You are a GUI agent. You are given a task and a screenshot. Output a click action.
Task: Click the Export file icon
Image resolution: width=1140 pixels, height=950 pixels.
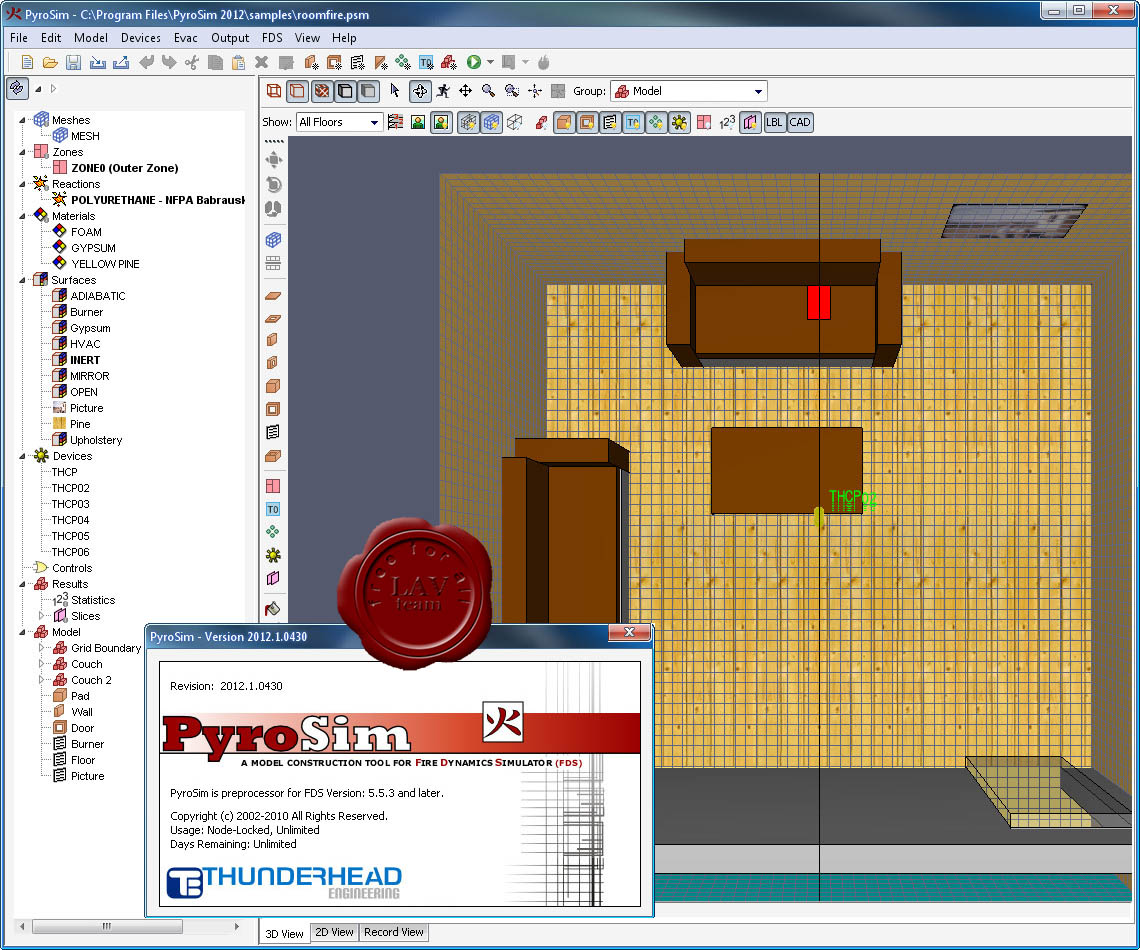coord(121,63)
